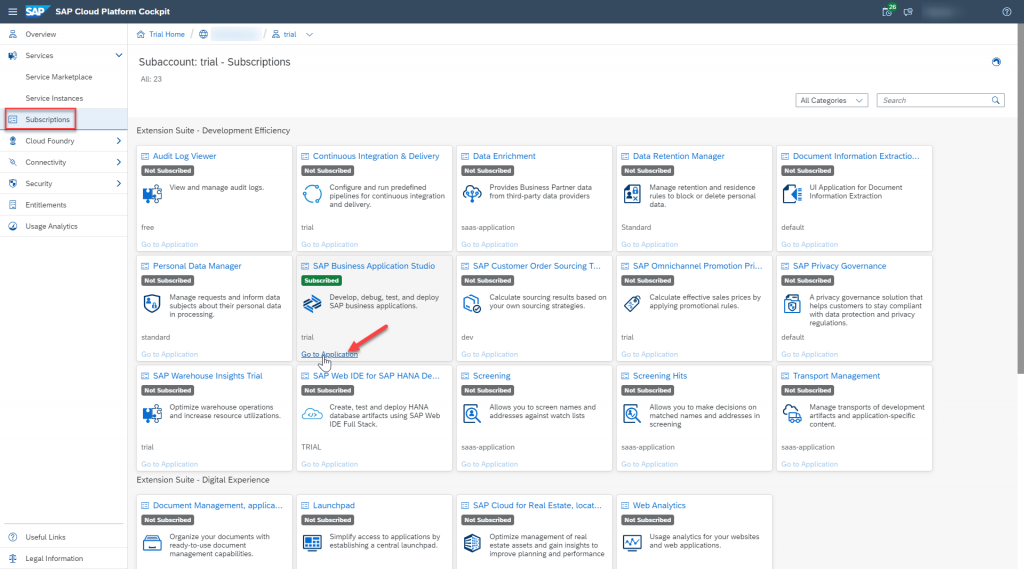Open Useful Links in the sidebar

click(63, 537)
